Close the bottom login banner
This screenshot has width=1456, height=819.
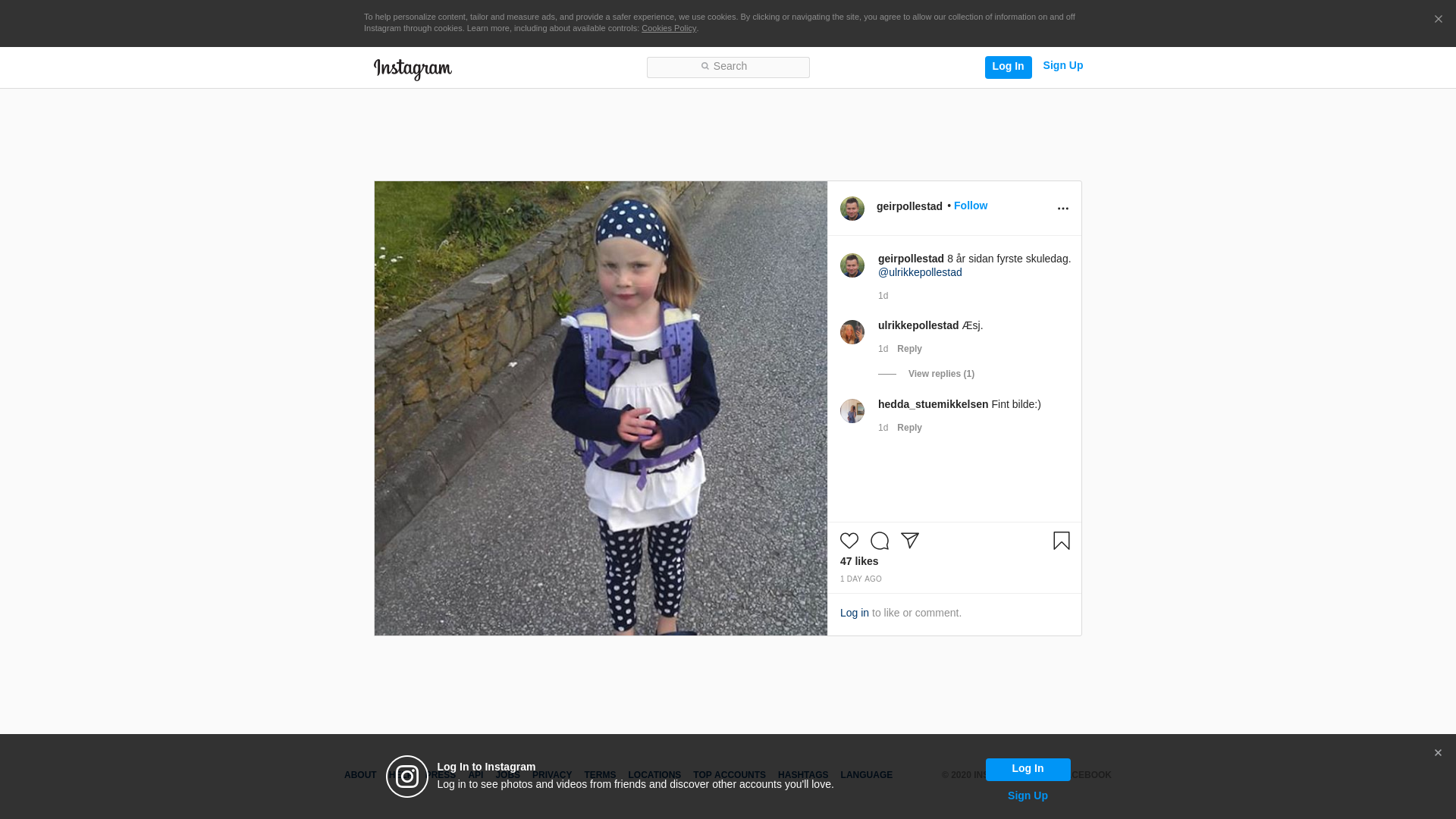1438,753
